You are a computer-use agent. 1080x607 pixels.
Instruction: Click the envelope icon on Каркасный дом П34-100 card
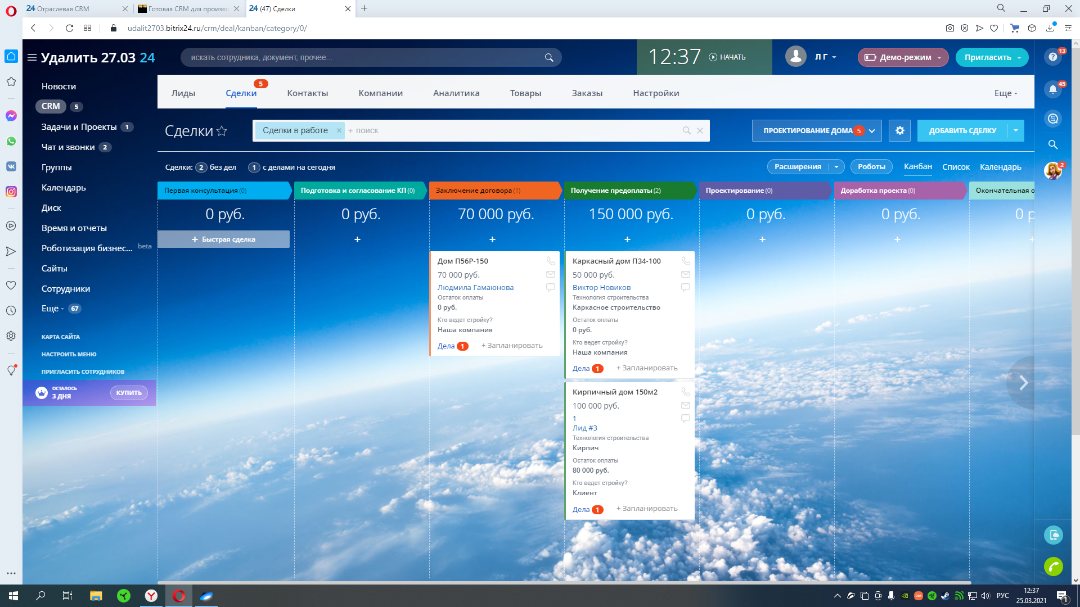point(685,274)
